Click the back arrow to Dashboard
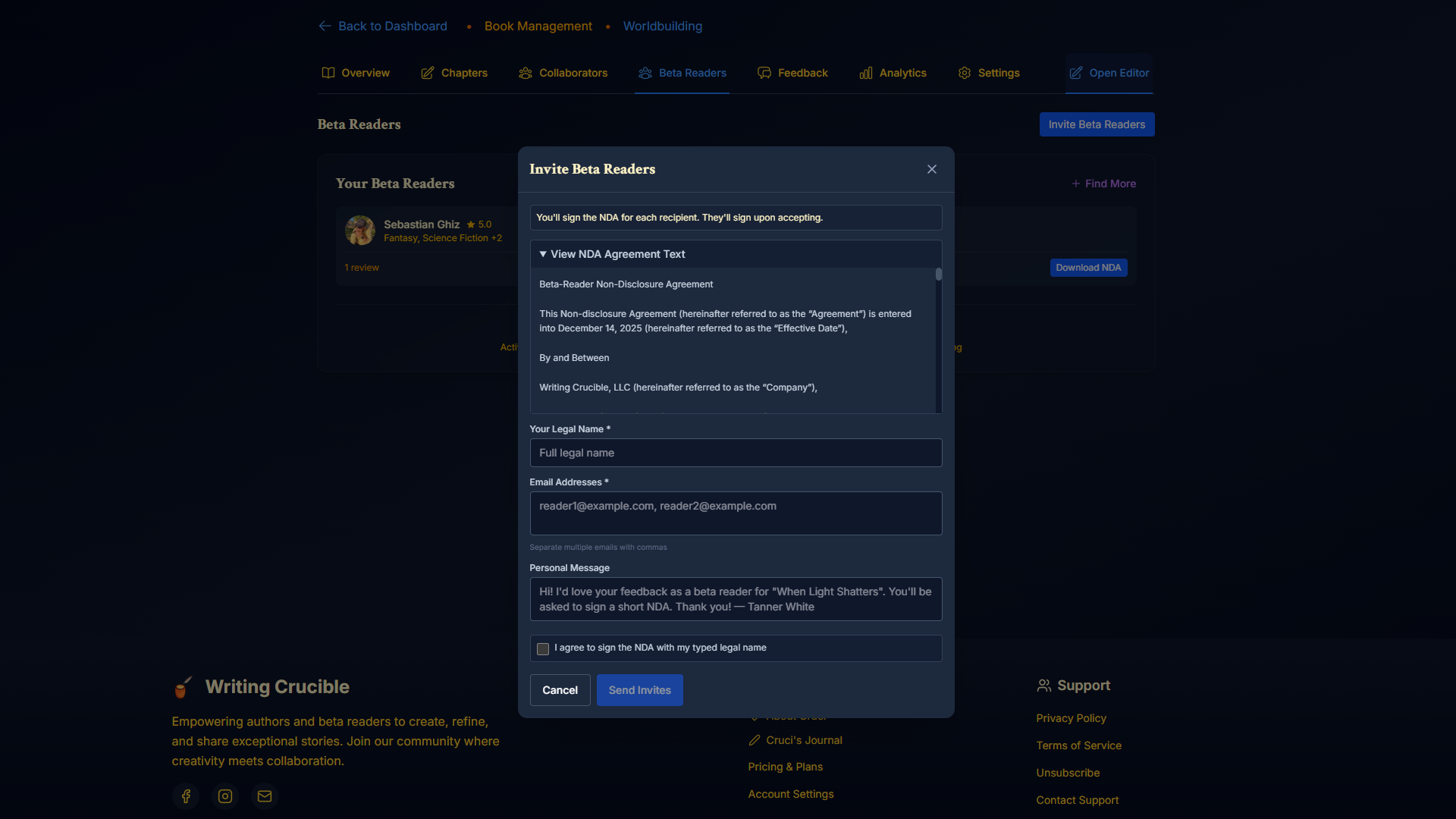 (x=325, y=26)
